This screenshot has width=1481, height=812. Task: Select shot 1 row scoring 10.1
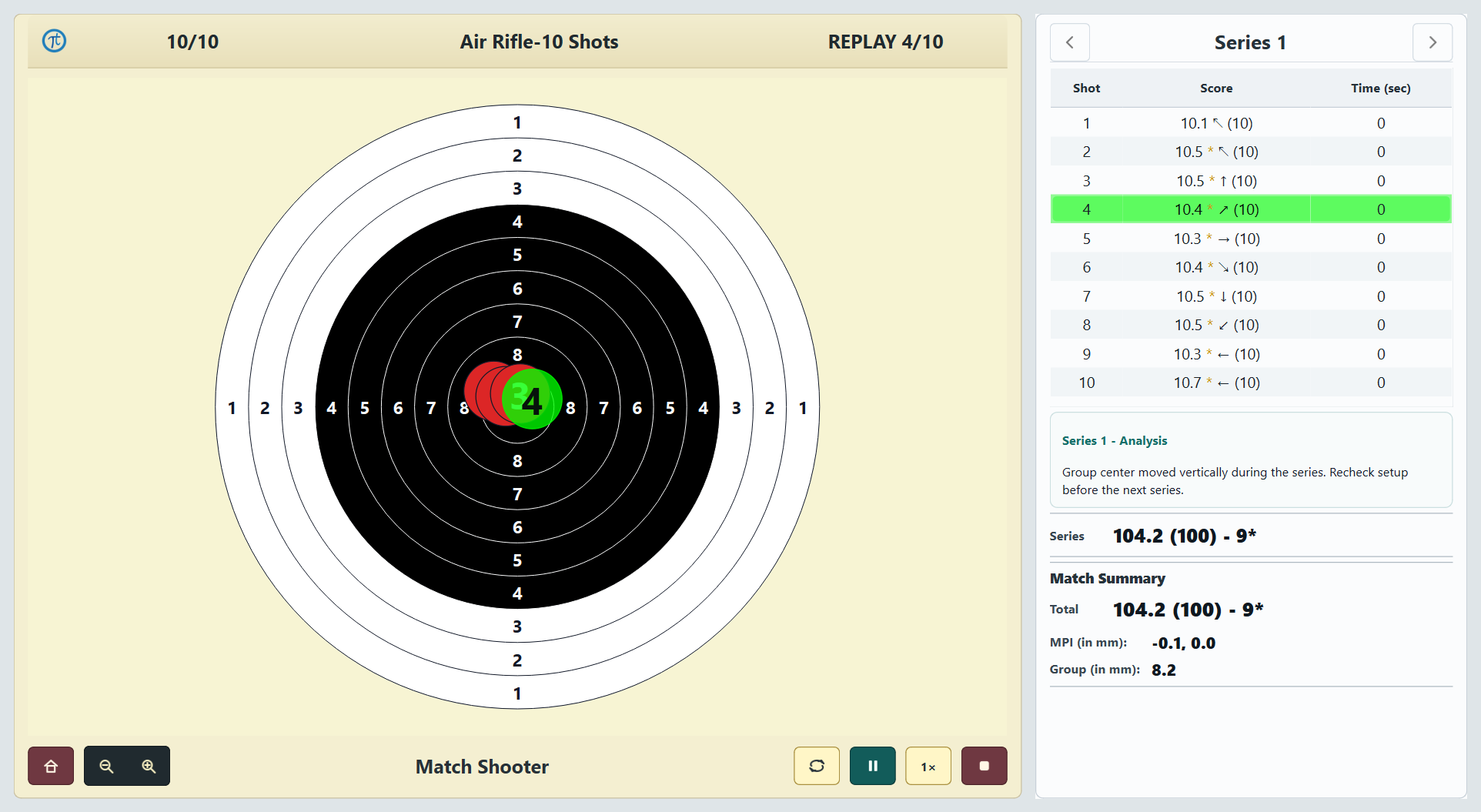coord(1251,123)
